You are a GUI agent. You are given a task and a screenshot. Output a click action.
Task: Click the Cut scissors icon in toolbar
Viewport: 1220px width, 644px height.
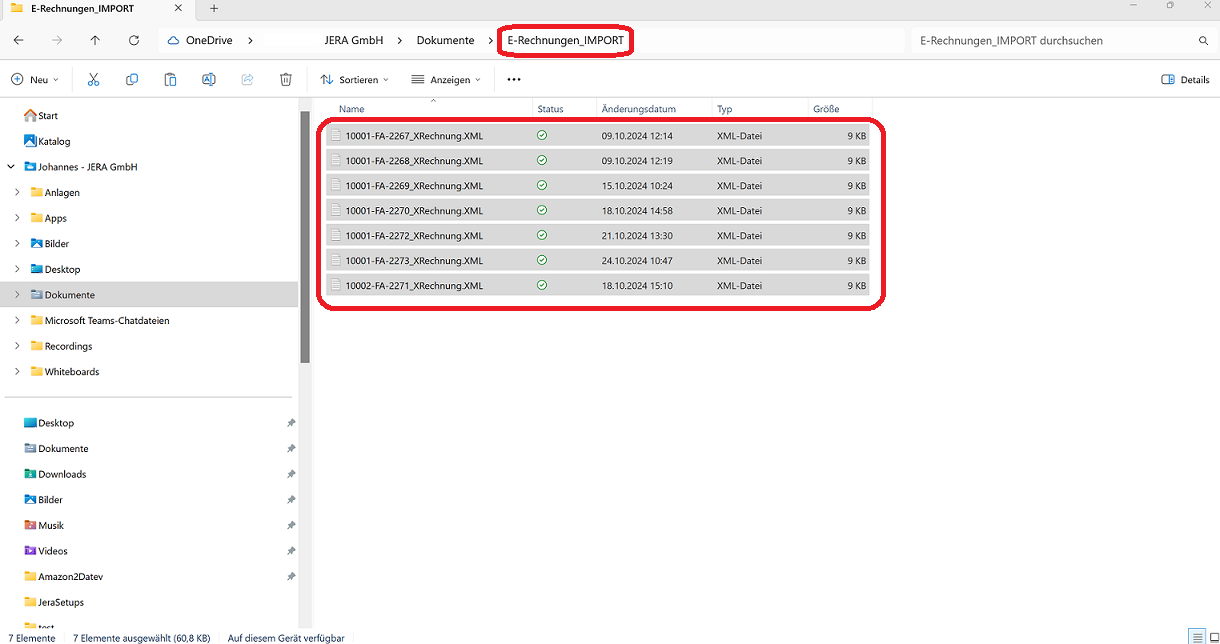(x=93, y=80)
